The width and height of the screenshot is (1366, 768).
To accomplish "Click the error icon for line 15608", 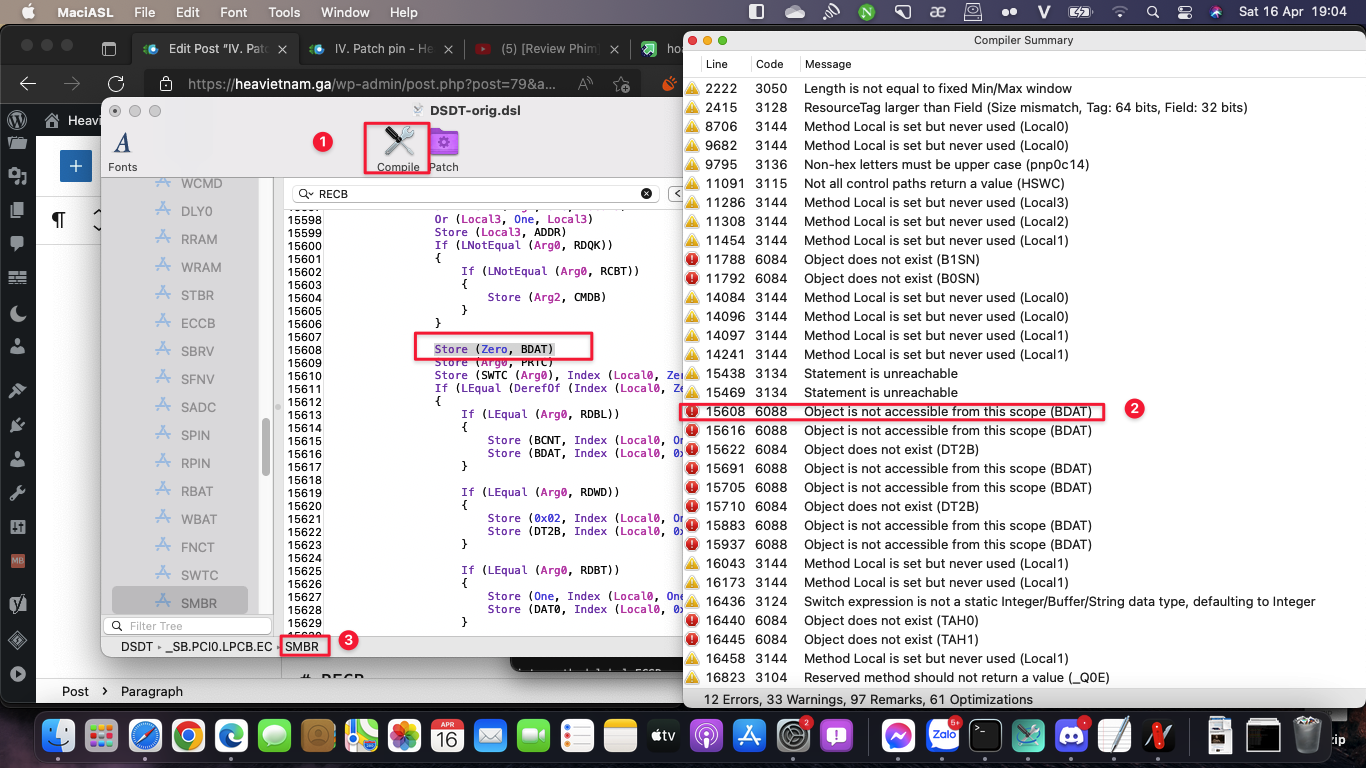I will [x=692, y=411].
